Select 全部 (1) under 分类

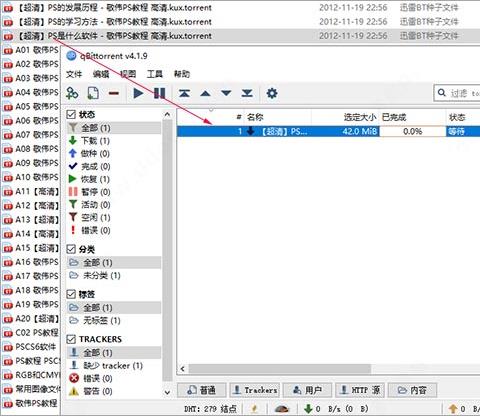point(114,262)
